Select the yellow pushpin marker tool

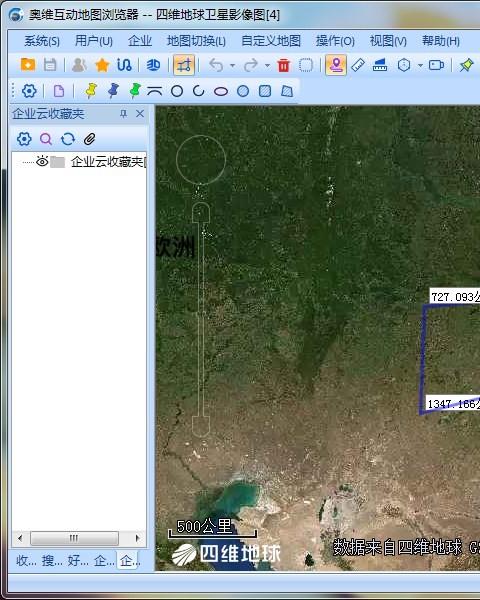[x=91, y=91]
